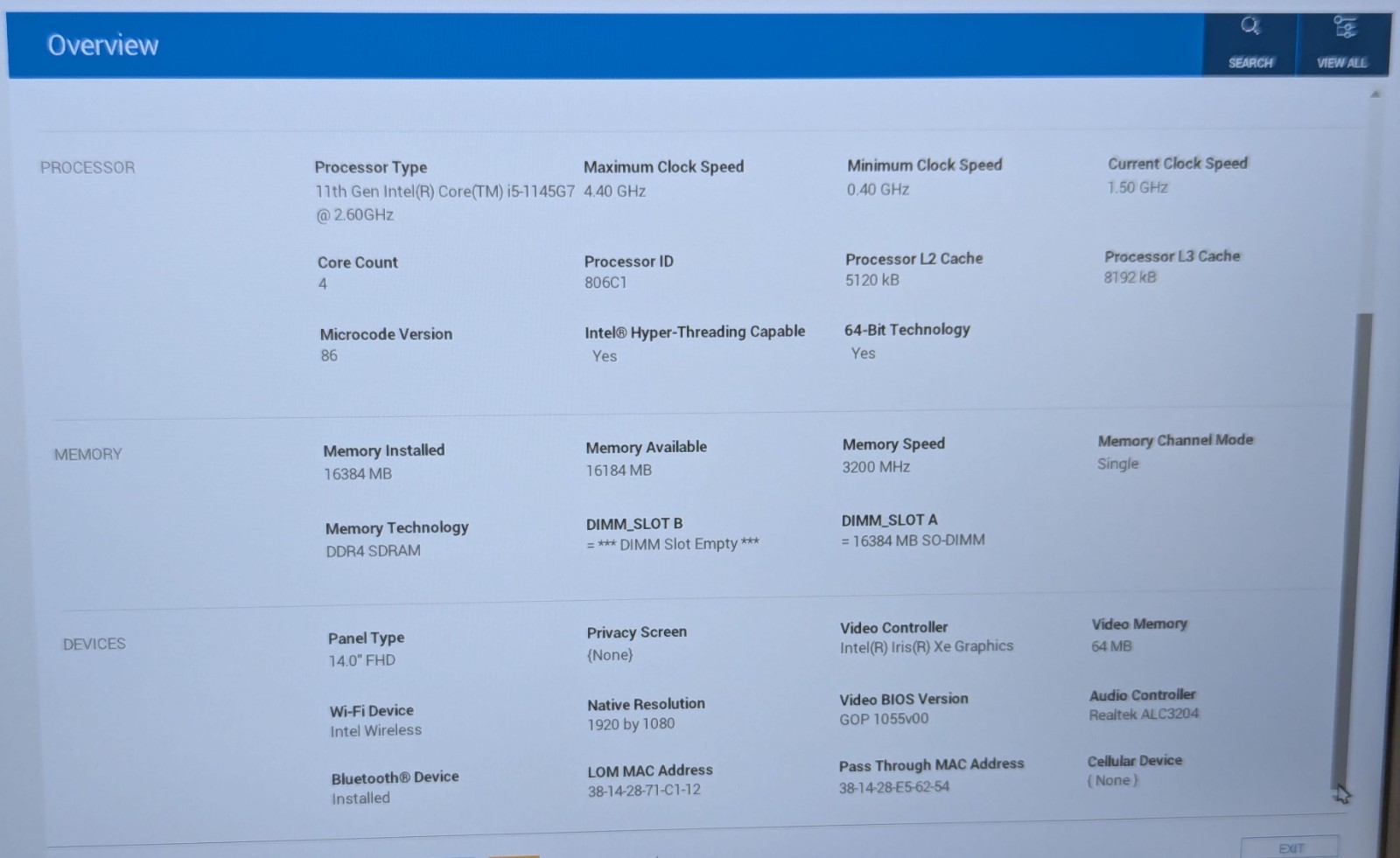Screen dimensions: 1400x858
Task: Select the microcode value 86
Action: click(329, 356)
